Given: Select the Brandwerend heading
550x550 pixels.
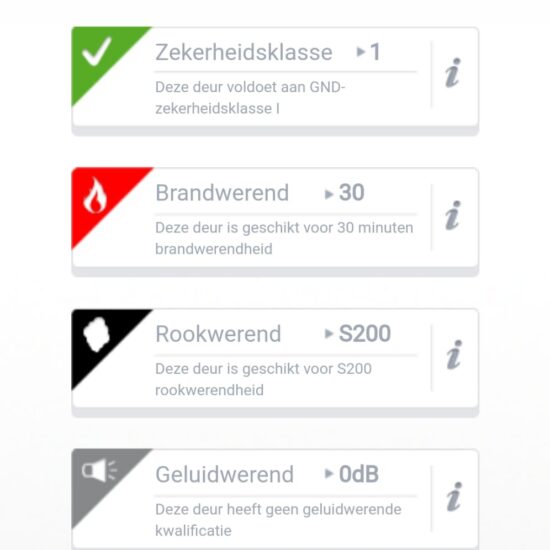Looking at the screenshot, I should pos(222,193).
